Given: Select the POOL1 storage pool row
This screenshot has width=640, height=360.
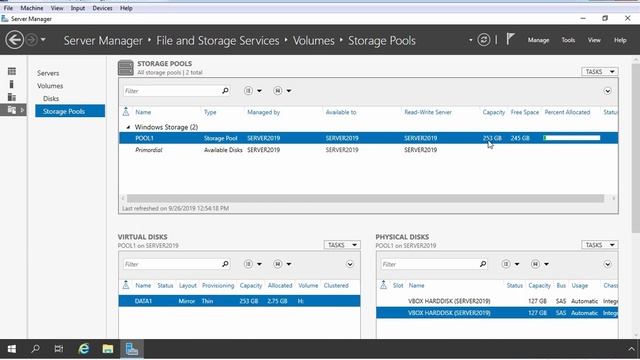Looking at the screenshot, I should tap(368, 138).
